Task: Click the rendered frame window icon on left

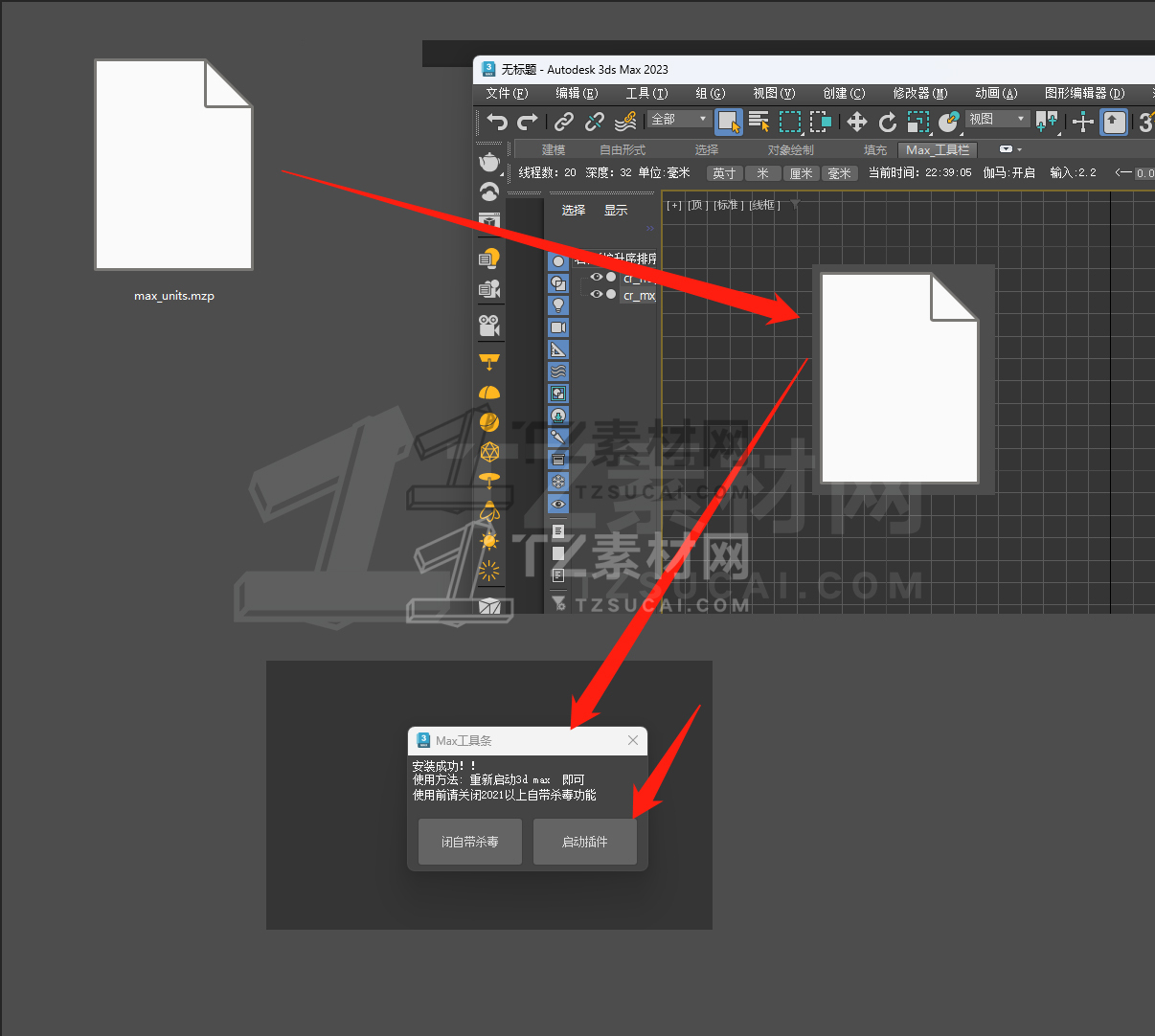Action: pyautogui.click(x=489, y=221)
